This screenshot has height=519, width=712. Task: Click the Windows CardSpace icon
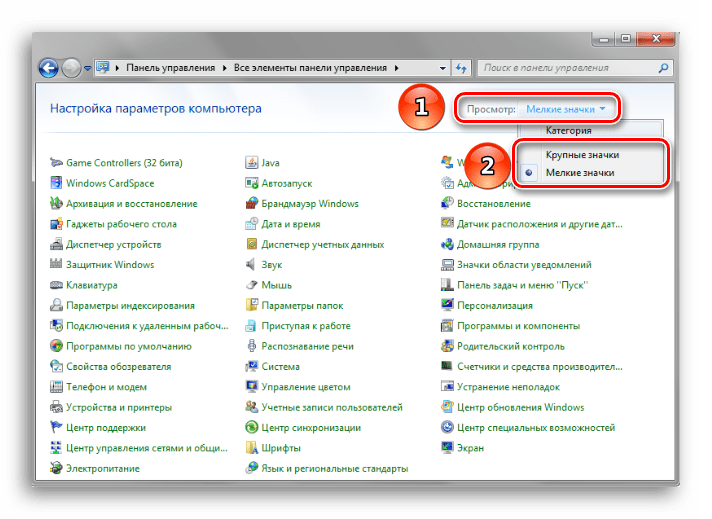(x=56, y=183)
